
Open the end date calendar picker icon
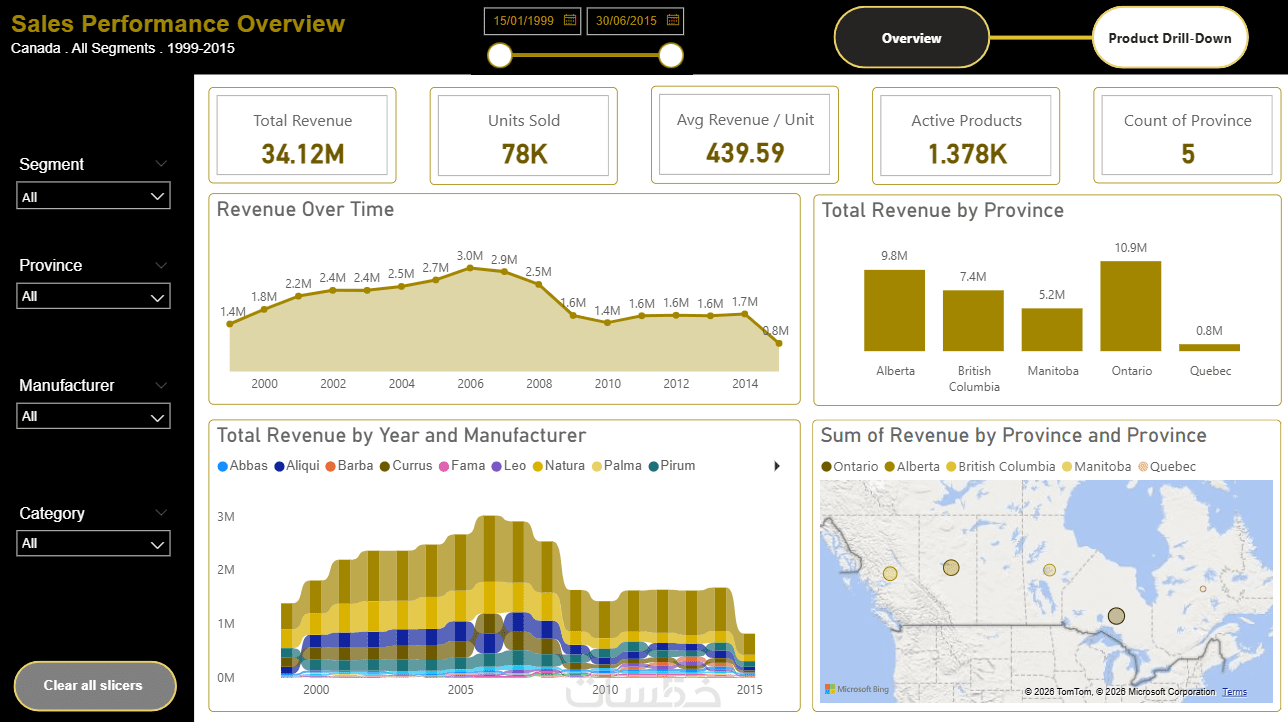click(x=673, y=19)
